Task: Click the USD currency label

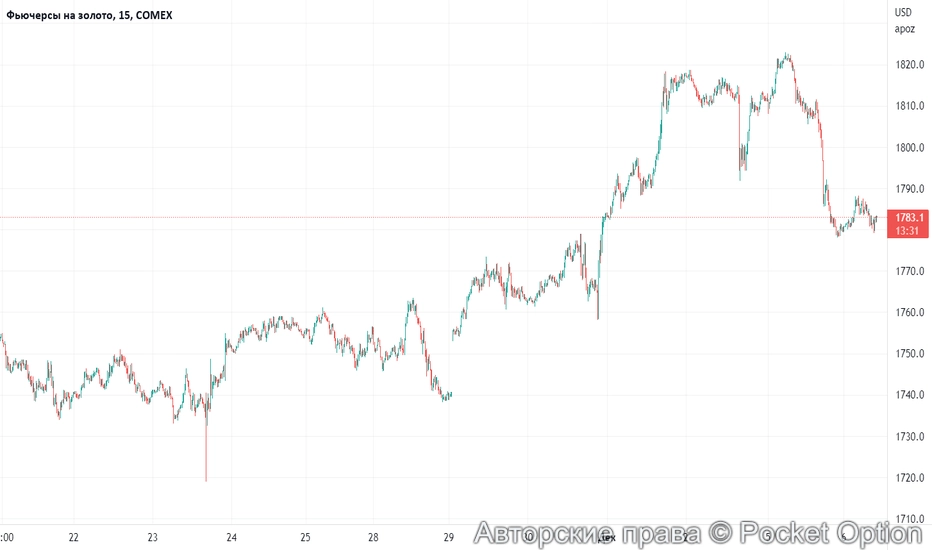Action: 903,12
